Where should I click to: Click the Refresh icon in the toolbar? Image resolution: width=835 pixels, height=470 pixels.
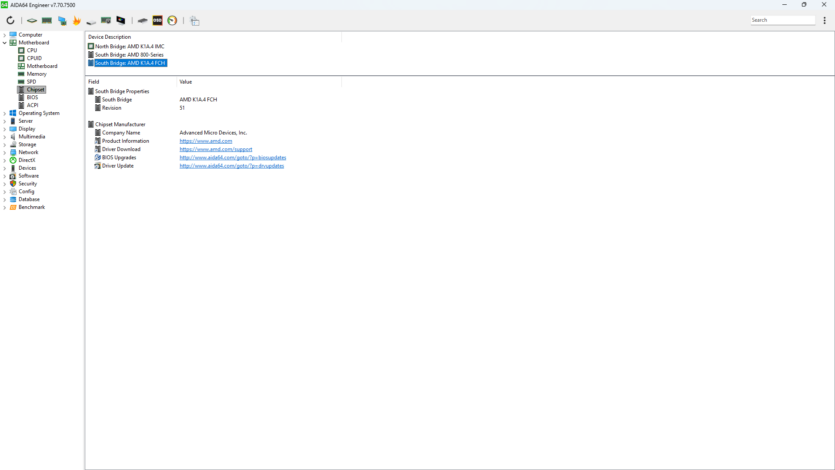(10, 20)
